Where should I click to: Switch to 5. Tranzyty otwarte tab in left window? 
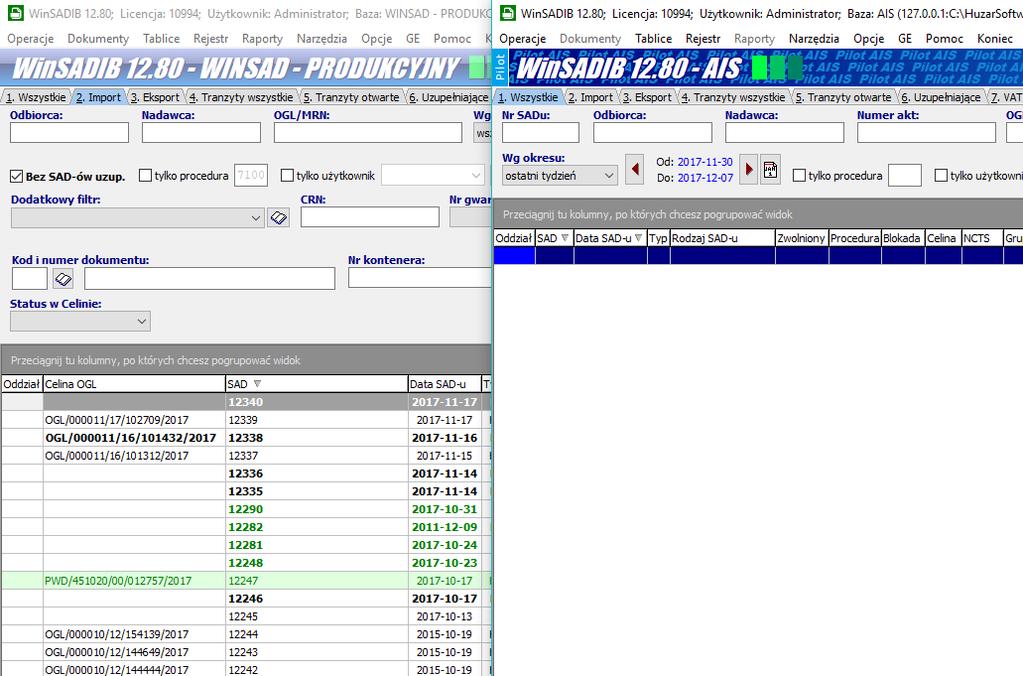point(351,97)
